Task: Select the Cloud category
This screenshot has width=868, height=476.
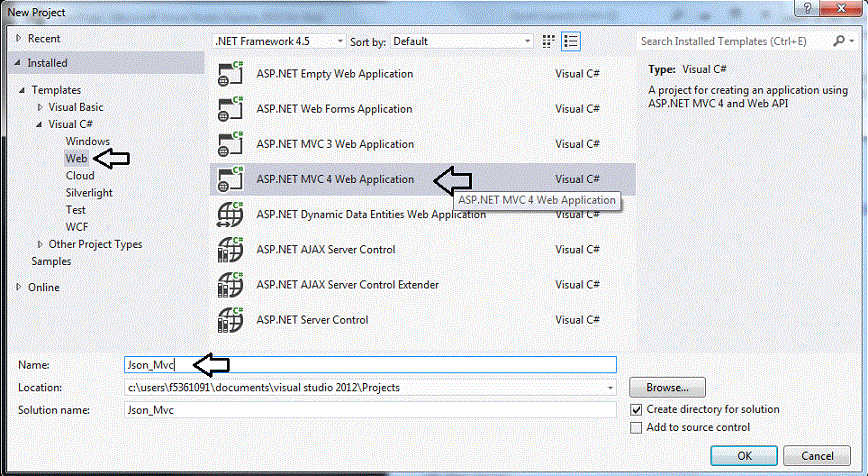Action: point(80,175)
